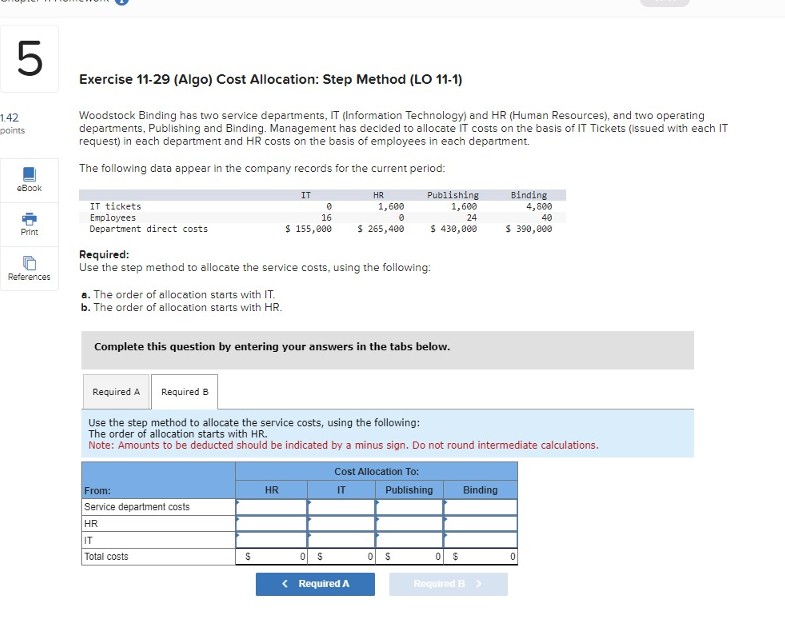
Task: Click IT row, IT column input cell
Action: 341,540
